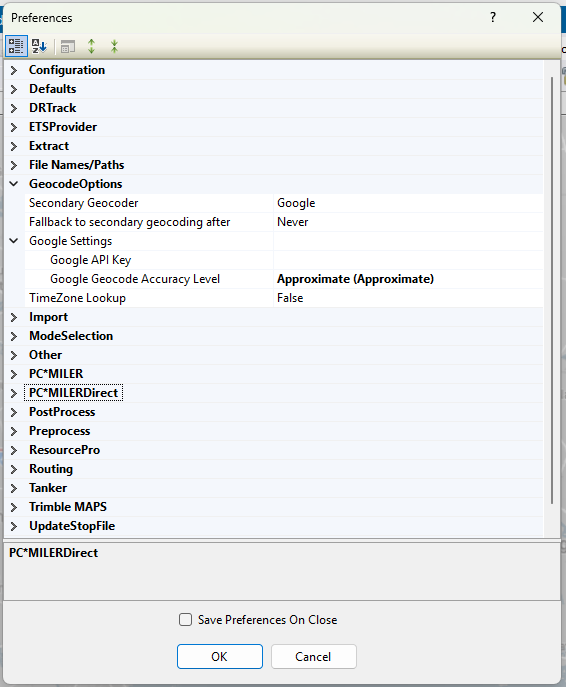The image size is (566, 687).
Task: Click the collapse all nodes green arrows icon
Action: [x=114, y=46]
